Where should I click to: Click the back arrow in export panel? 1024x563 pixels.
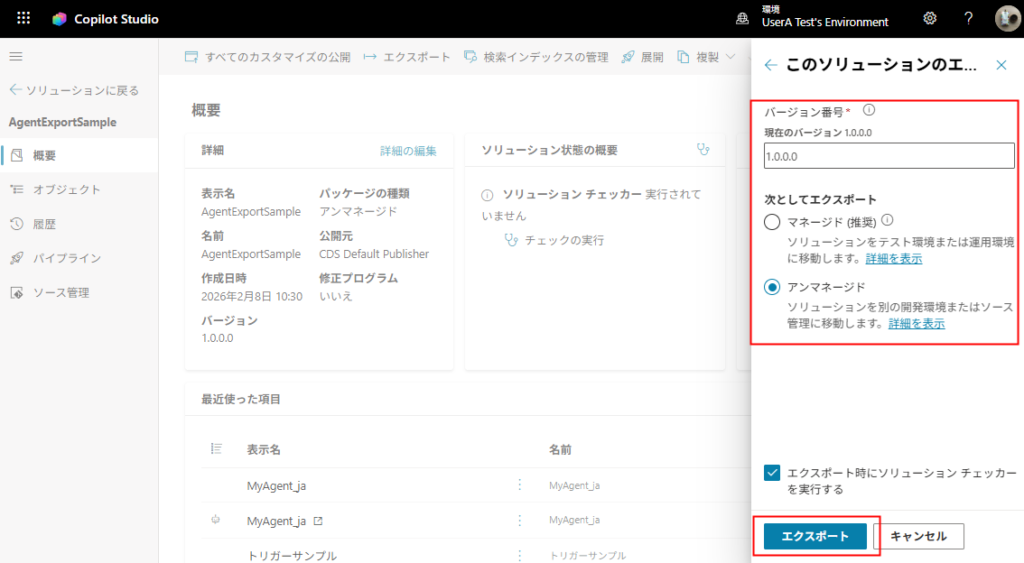pyautogui.click(x=770, y=65)
